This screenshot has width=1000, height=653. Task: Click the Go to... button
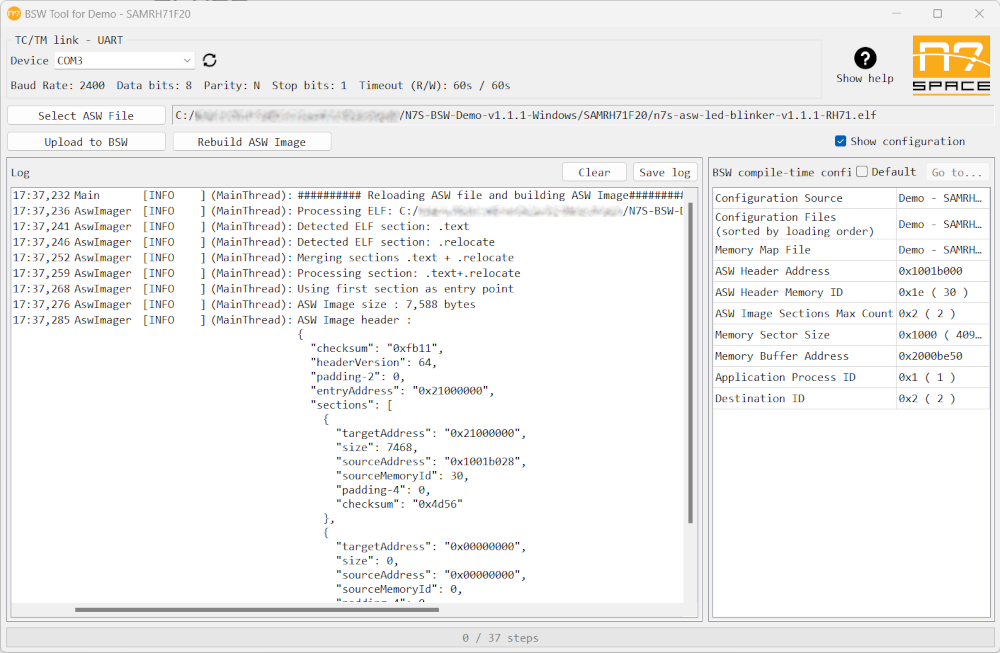click(957, 172)
